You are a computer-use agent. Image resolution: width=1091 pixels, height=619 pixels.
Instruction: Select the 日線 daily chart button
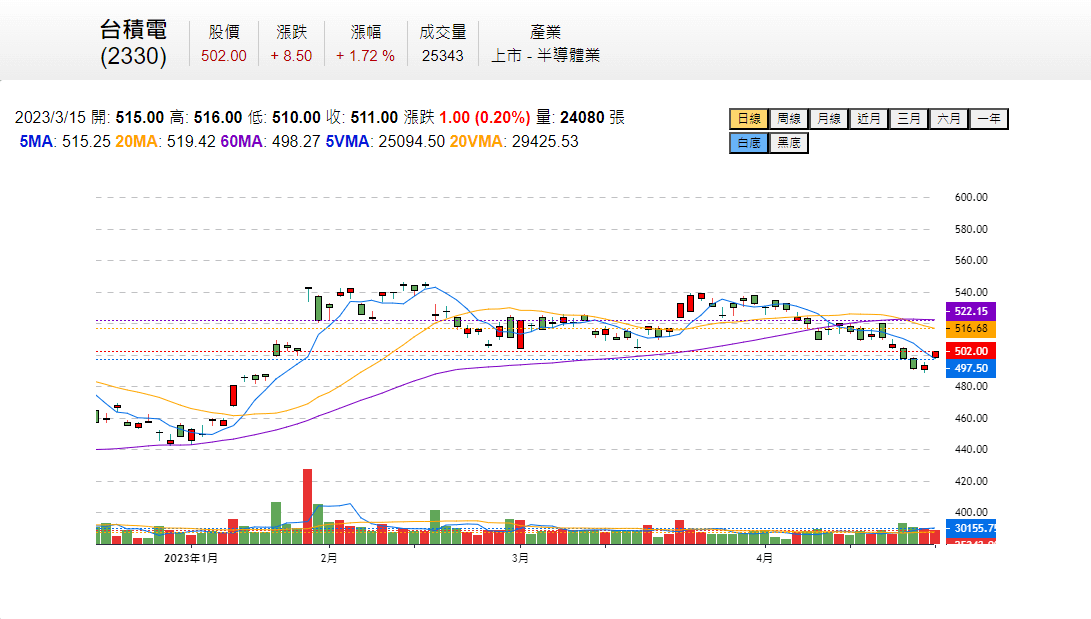pos(749,119)
